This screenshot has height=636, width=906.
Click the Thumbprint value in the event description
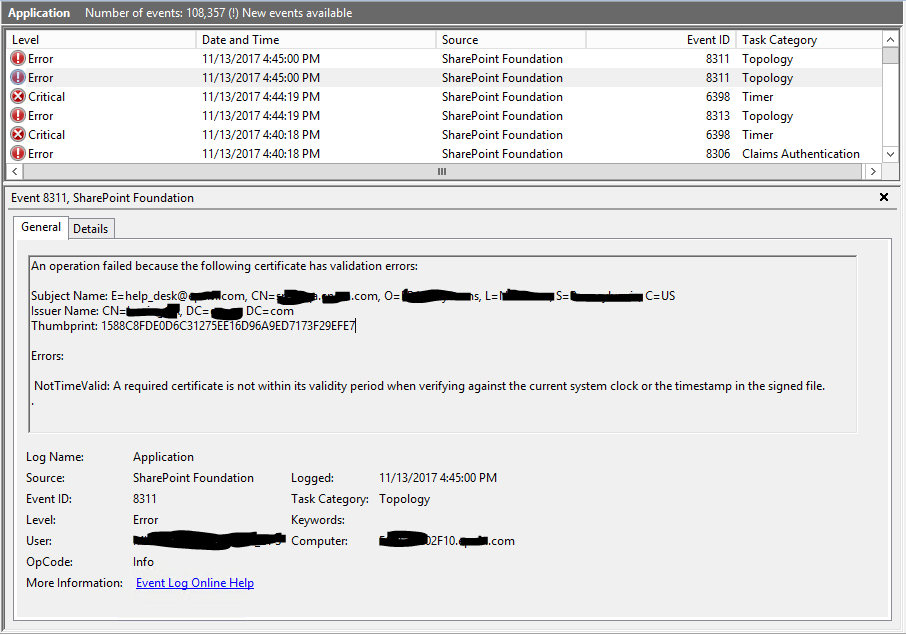tap(228, 326)
